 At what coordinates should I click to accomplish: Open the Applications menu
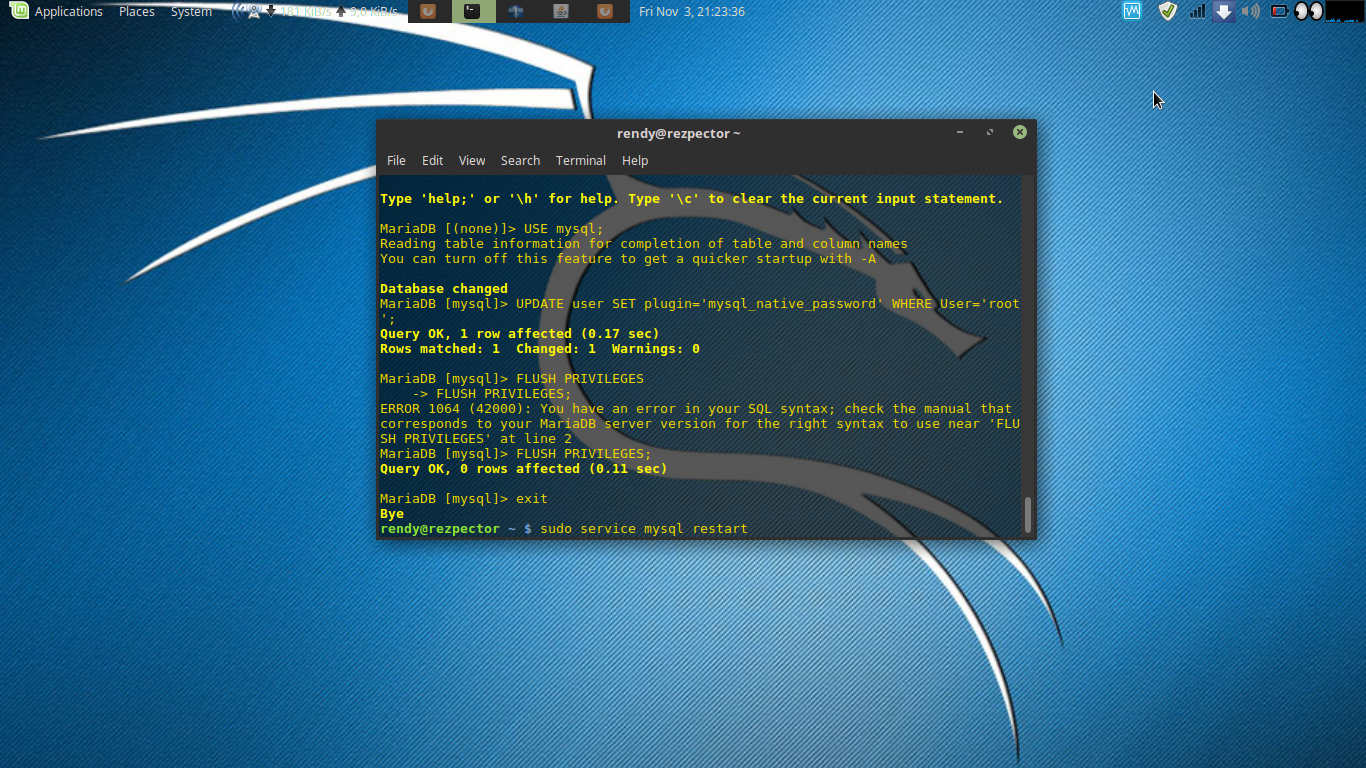(x=68, y=11)
